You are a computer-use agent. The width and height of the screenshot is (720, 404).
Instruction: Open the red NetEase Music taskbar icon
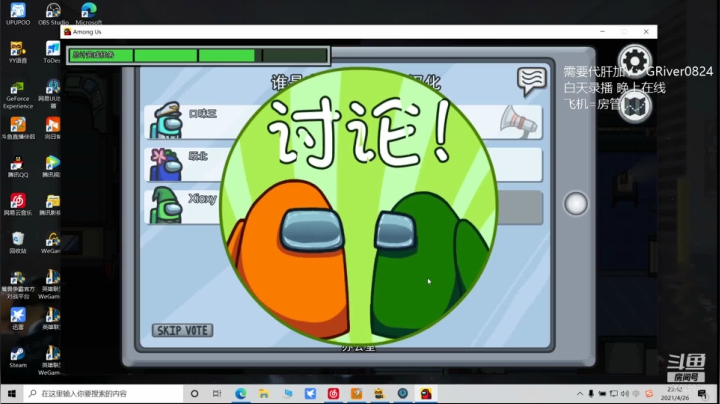click(333, 394)
